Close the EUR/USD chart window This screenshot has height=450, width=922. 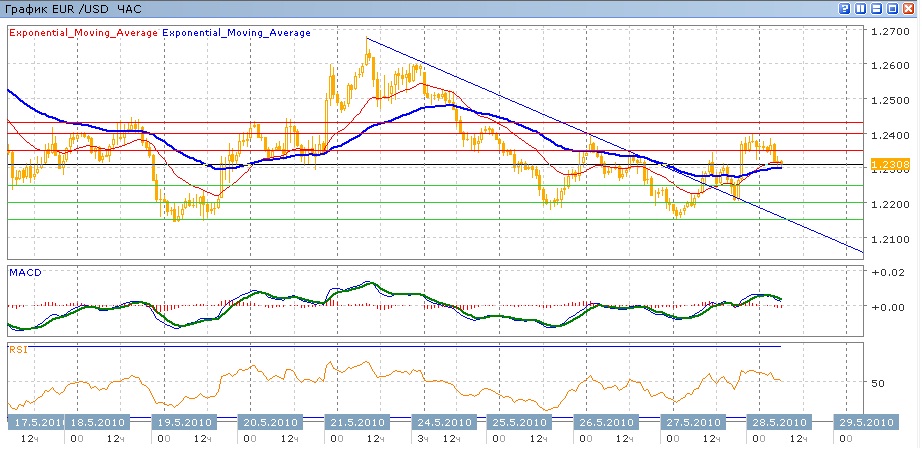pyautogui.click(x=910, y=8)
